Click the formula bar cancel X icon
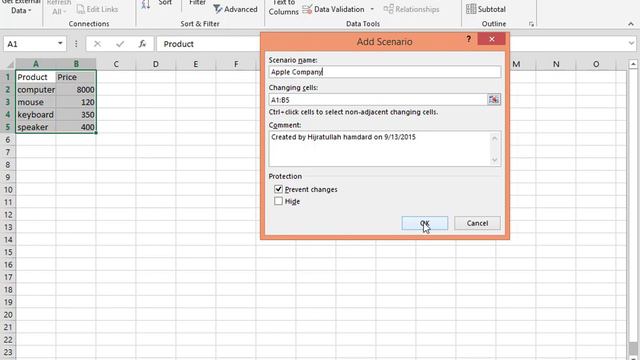This screenshot has height=360, width=640. (x=97, y=44)
